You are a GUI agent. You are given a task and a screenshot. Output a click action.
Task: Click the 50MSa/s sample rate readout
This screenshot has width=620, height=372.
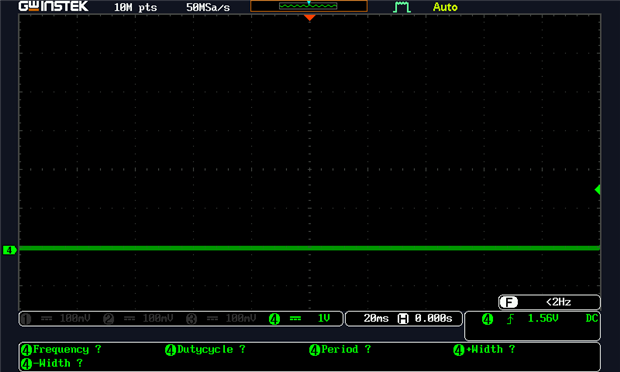point(208,7)
